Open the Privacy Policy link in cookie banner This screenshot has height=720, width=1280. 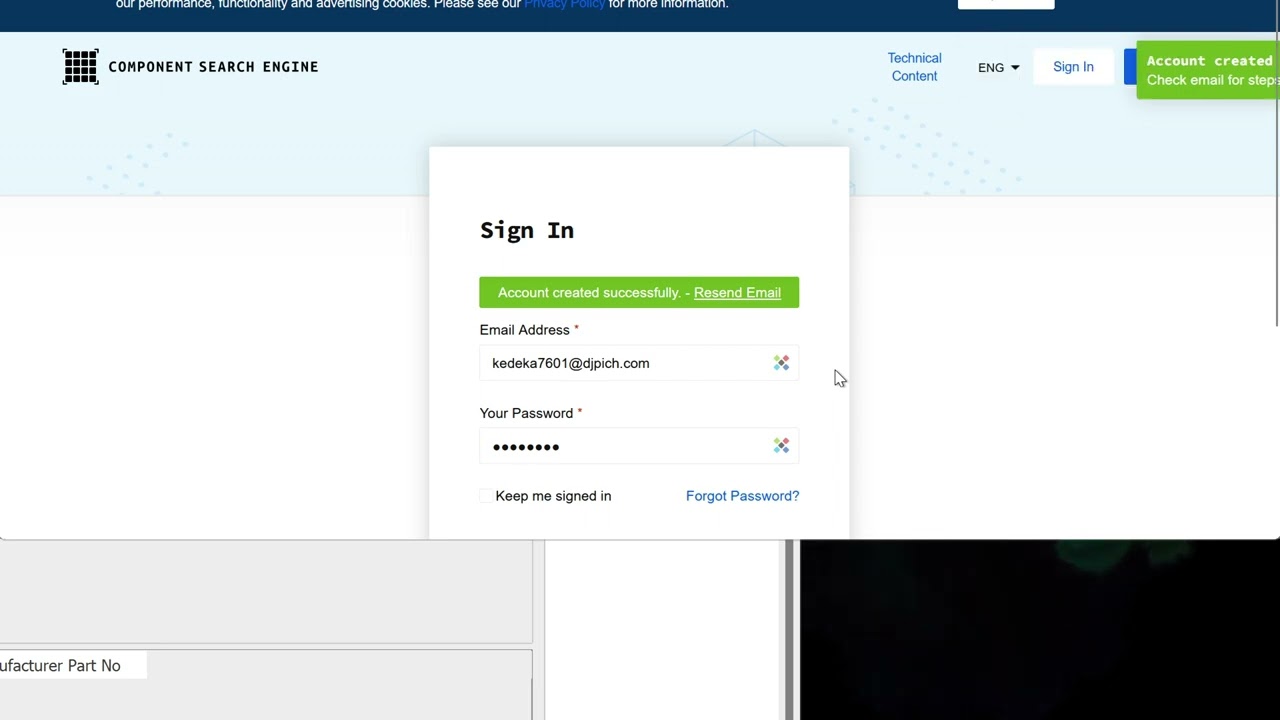coord(564,4)
